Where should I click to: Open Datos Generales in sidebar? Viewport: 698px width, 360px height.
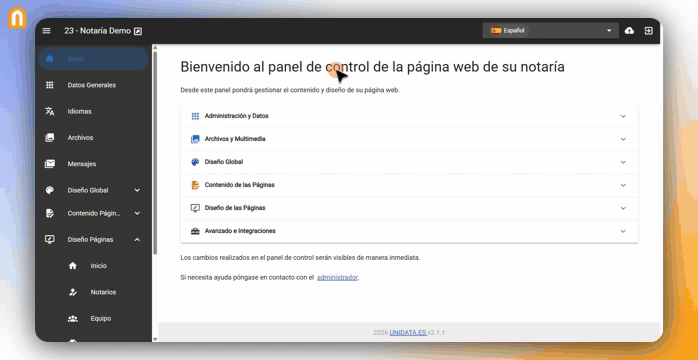tap(93, 85)
